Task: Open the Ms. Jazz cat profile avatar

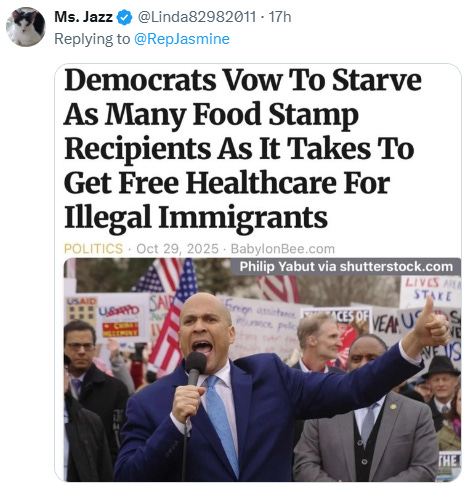Action: coord(26,27)
